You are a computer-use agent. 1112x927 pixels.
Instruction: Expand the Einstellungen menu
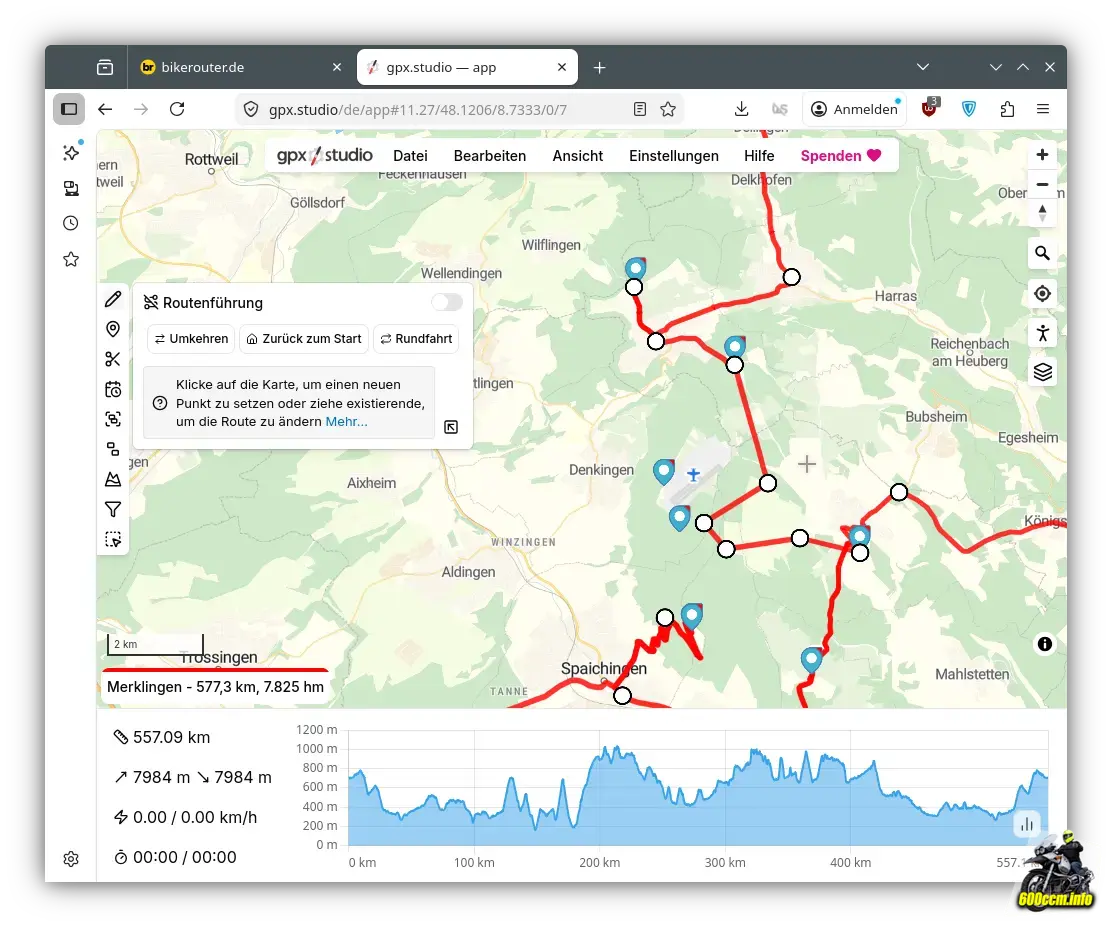[x=673, y=156]
